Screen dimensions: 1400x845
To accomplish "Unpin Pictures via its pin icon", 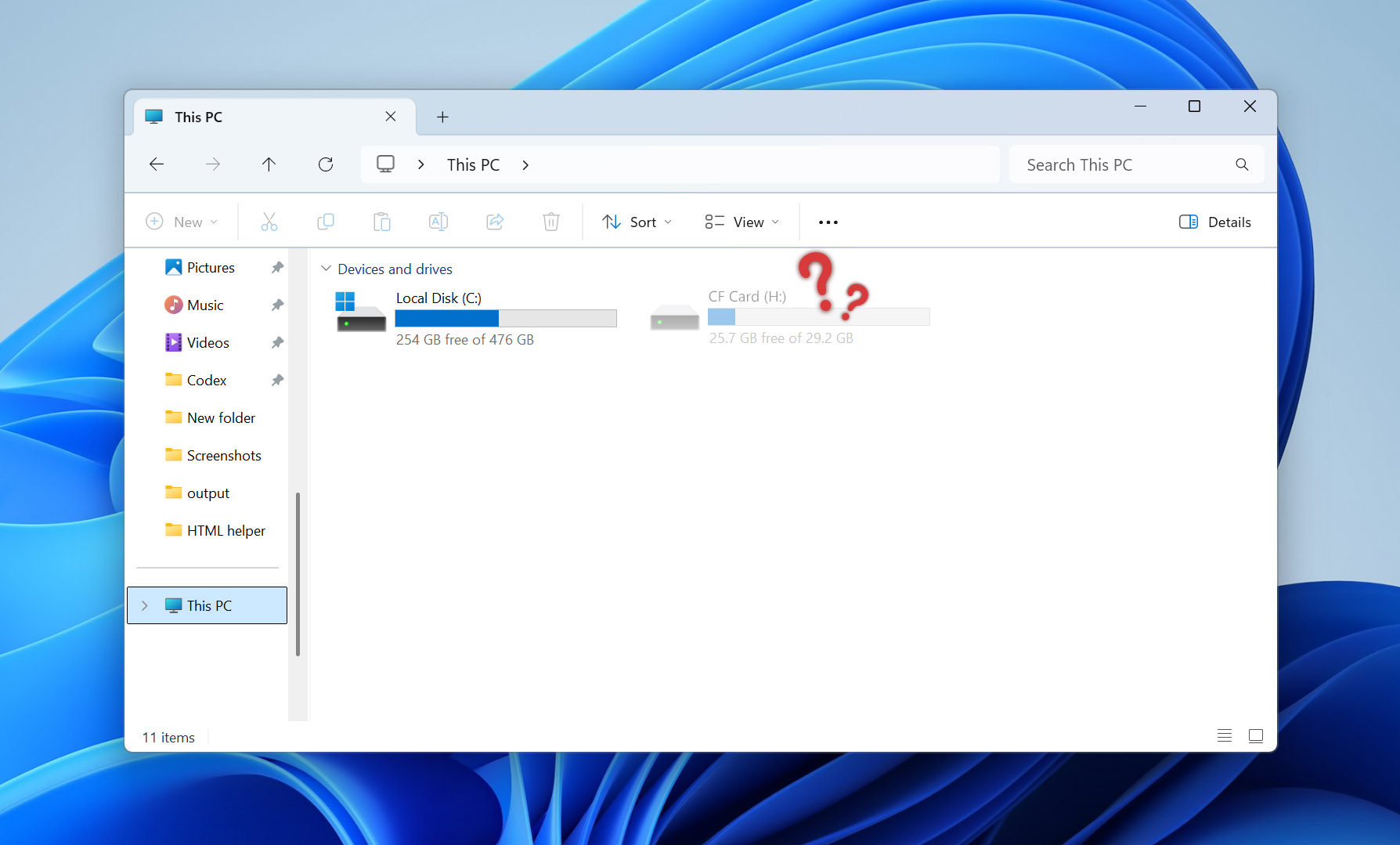I will (277, 268).
